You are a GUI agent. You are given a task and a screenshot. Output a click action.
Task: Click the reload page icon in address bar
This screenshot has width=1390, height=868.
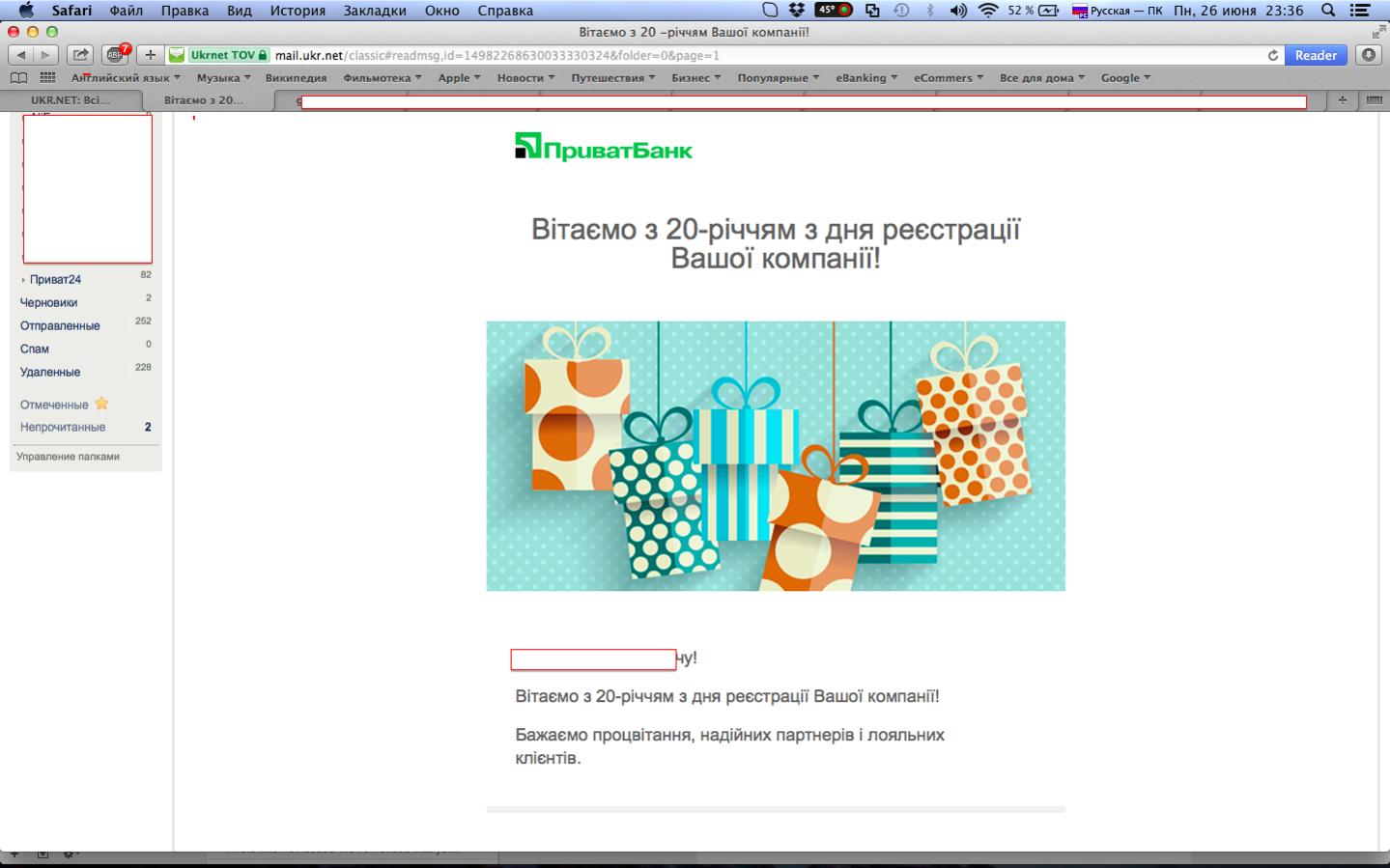point(1272,55)
